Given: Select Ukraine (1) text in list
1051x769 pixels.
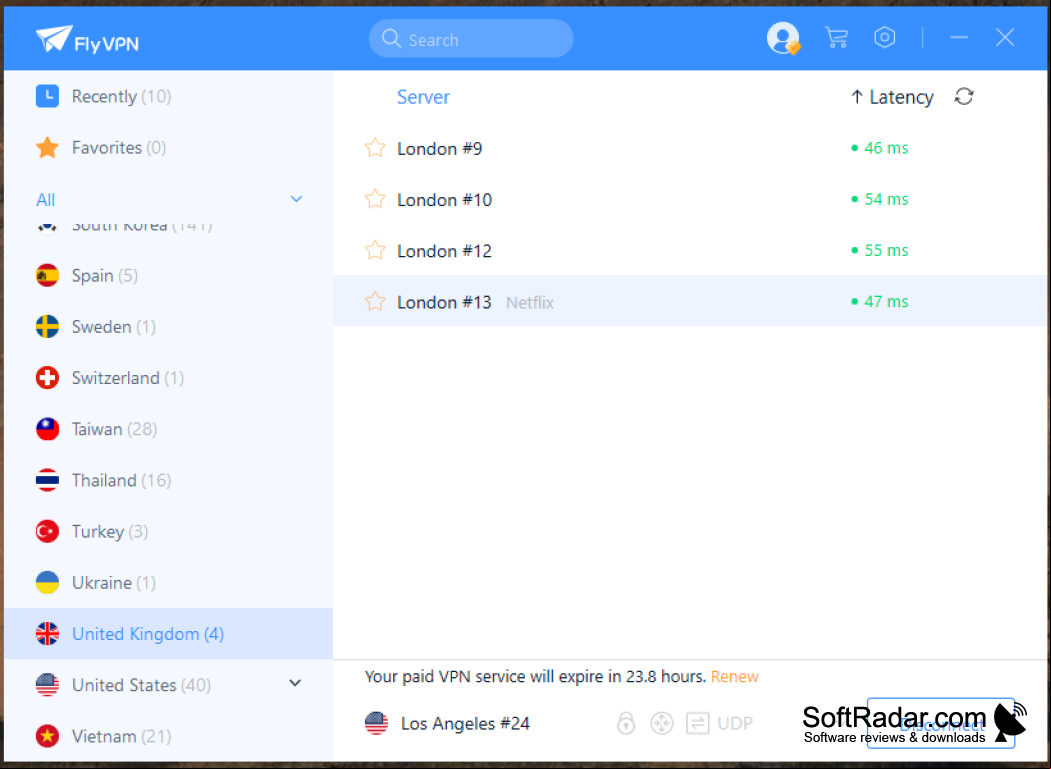Looking at the screenshot, I should [113, 583].
